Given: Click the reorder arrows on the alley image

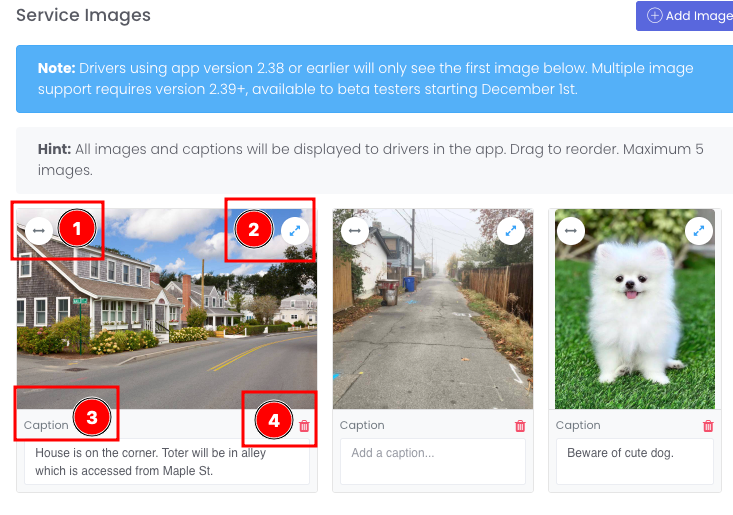Looking at the screenshot, I should pyautogui.click(x=355, y=231).
